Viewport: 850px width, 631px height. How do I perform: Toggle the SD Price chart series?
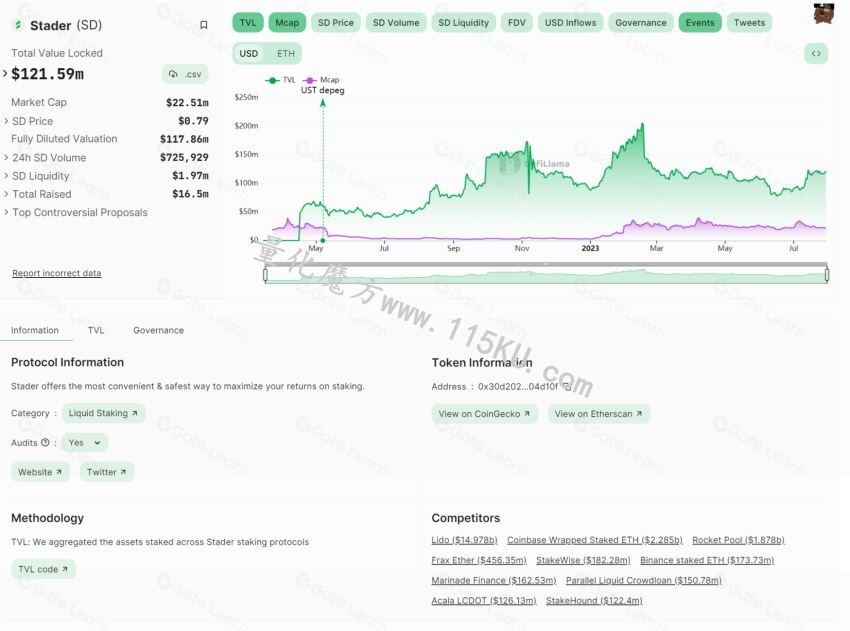click(x=336, y=23)
